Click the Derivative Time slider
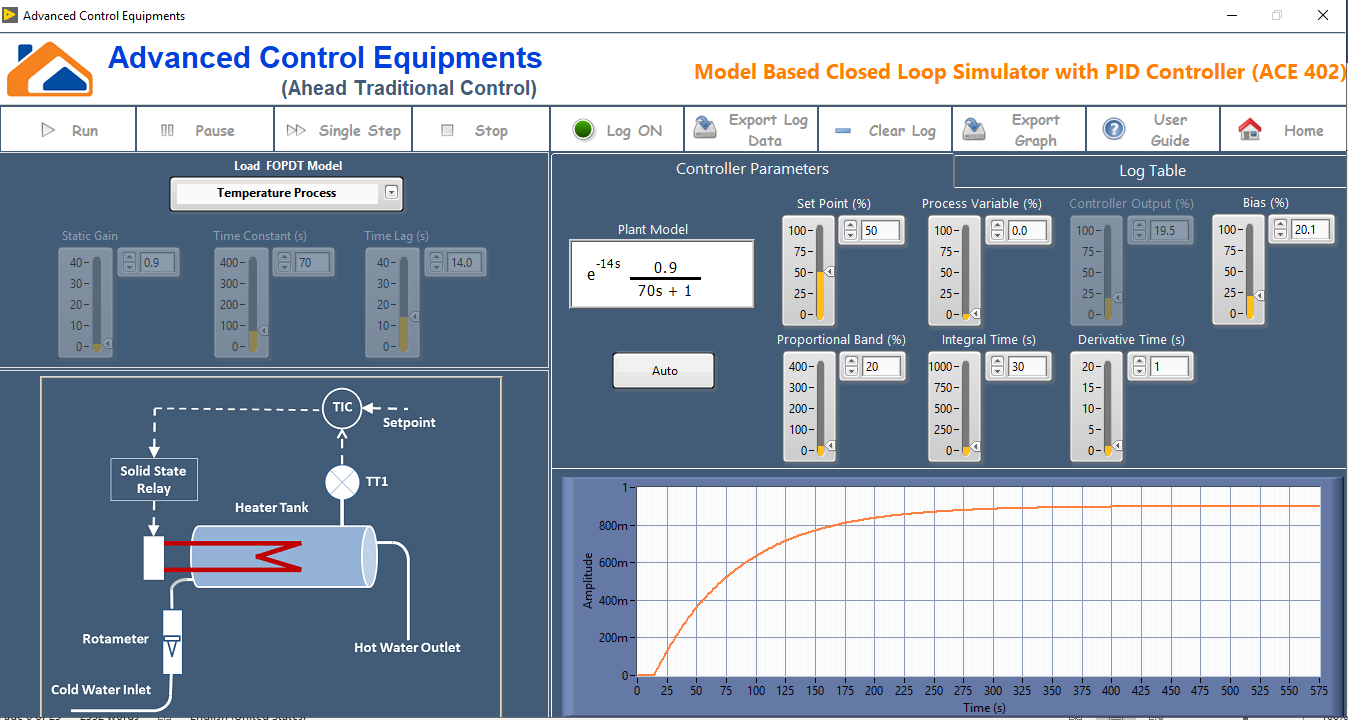Screen dimensions: 1348x720 pyautogui.click(x=1107, y=408)
